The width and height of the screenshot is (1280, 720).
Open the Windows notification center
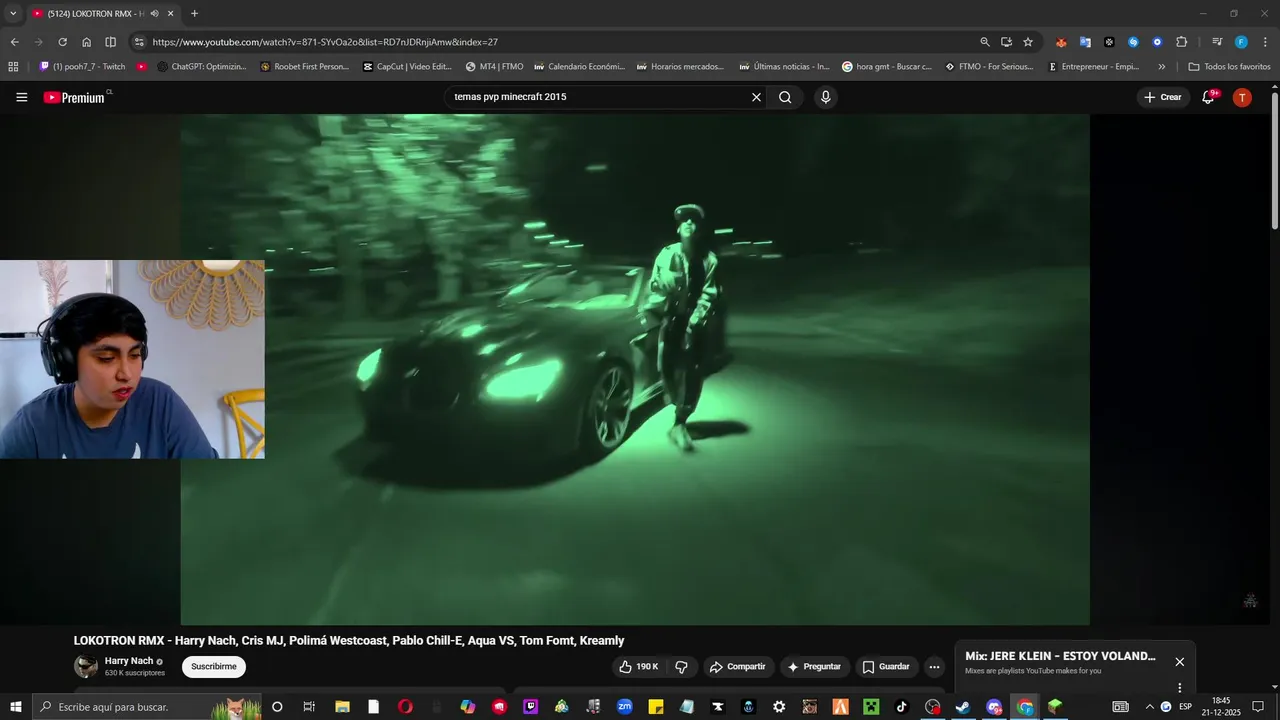pyautogui.click(x=1259, y=707)
